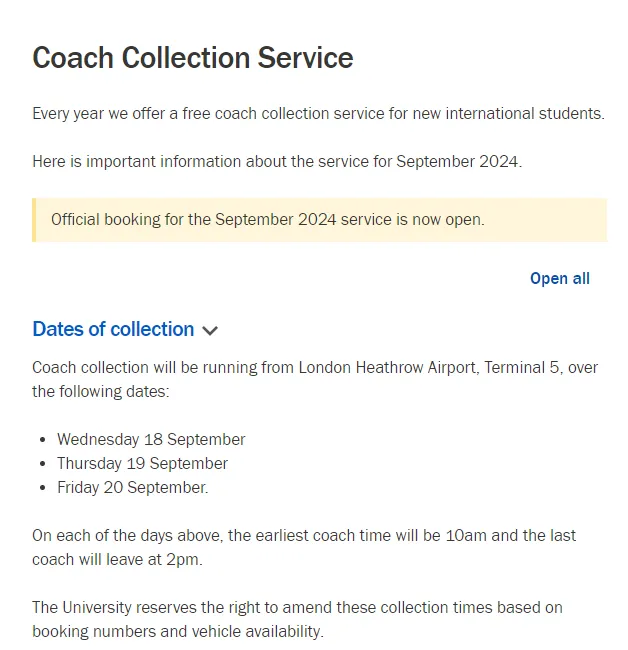Click the yellow left border of the notice banner
This screenshot has width=628, height=650.
34,220
